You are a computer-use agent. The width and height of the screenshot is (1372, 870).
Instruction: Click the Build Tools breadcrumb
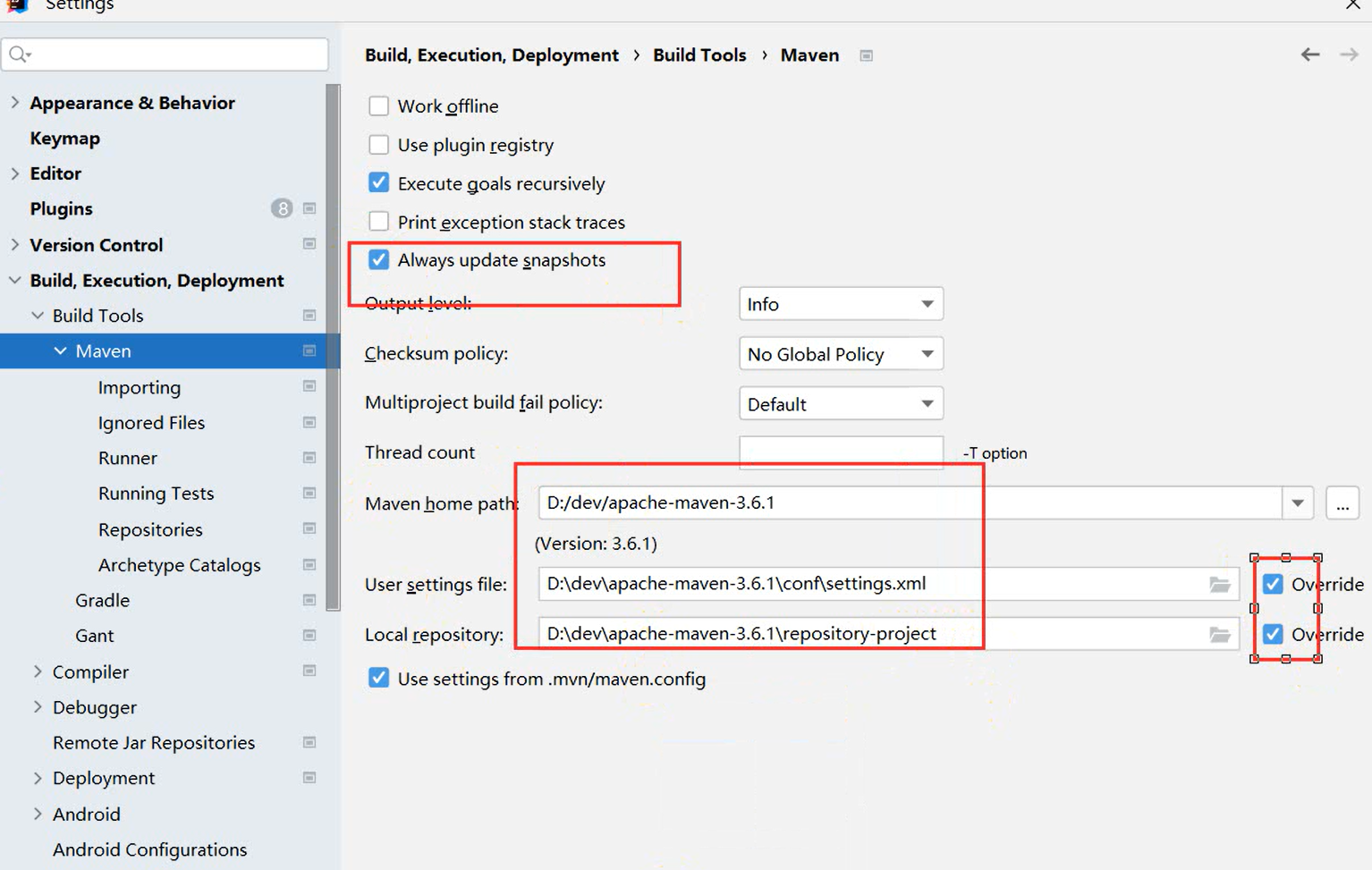[699, 55]
